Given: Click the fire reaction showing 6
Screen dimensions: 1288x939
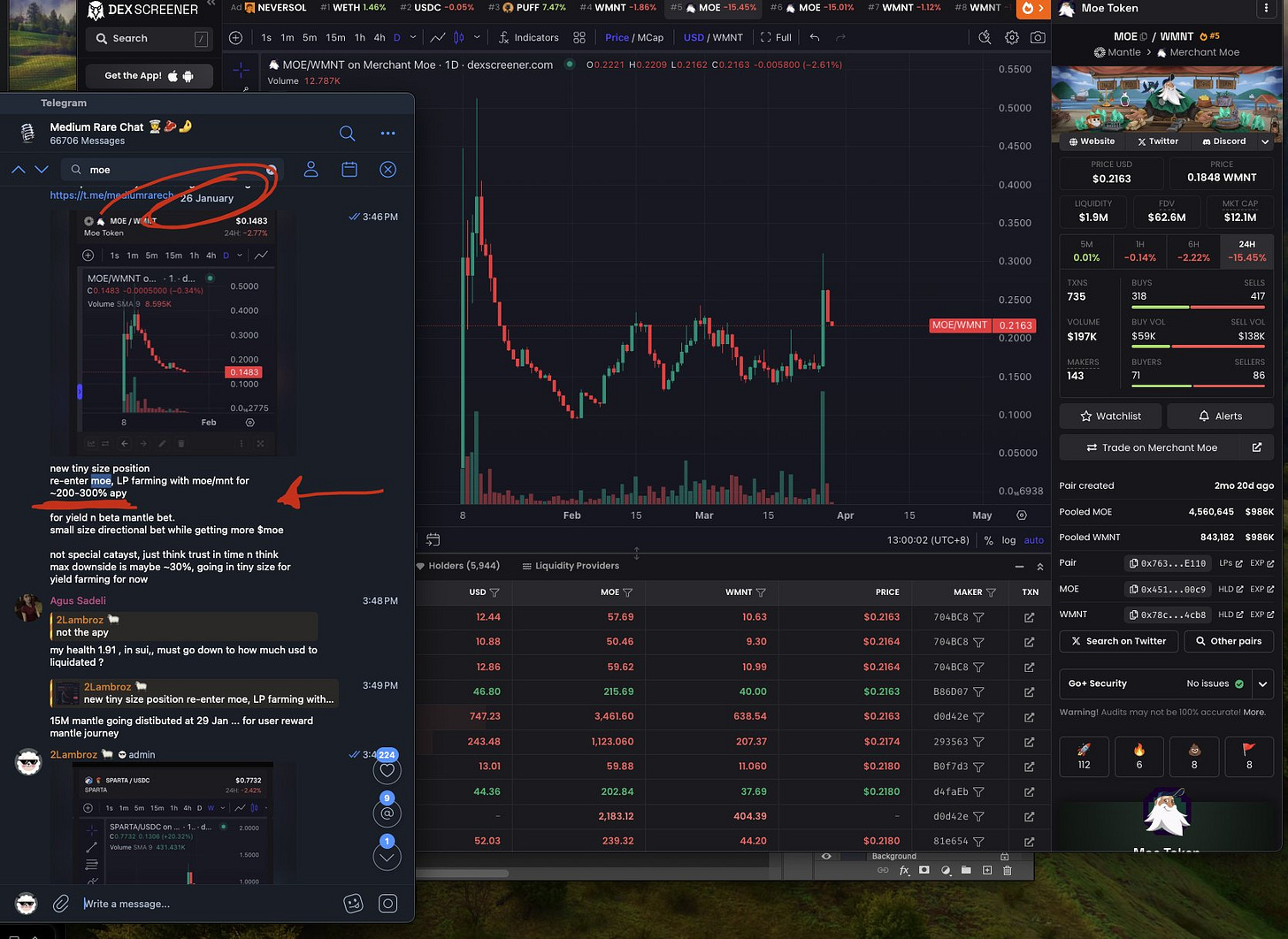Looking at the screenshot, I should coord(1138,757).
